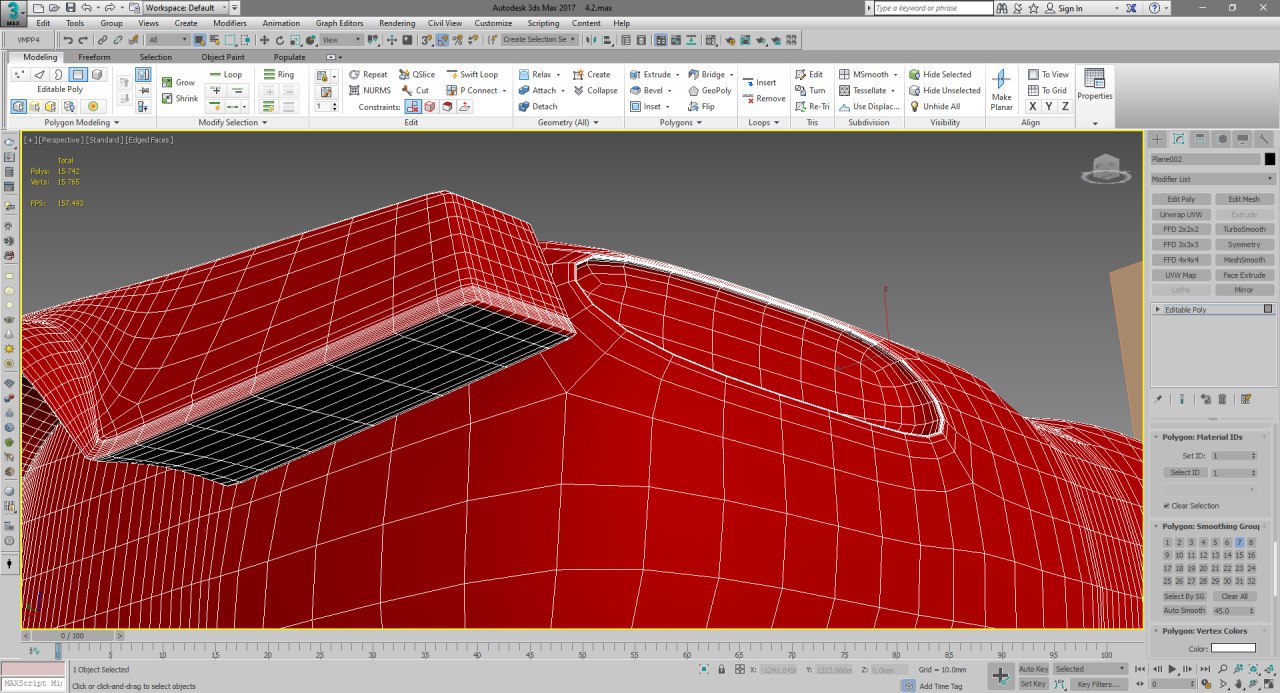The image size is (1280, 693).
Task: Expand the Geometry (All) panel
Action: click(568, 123)
